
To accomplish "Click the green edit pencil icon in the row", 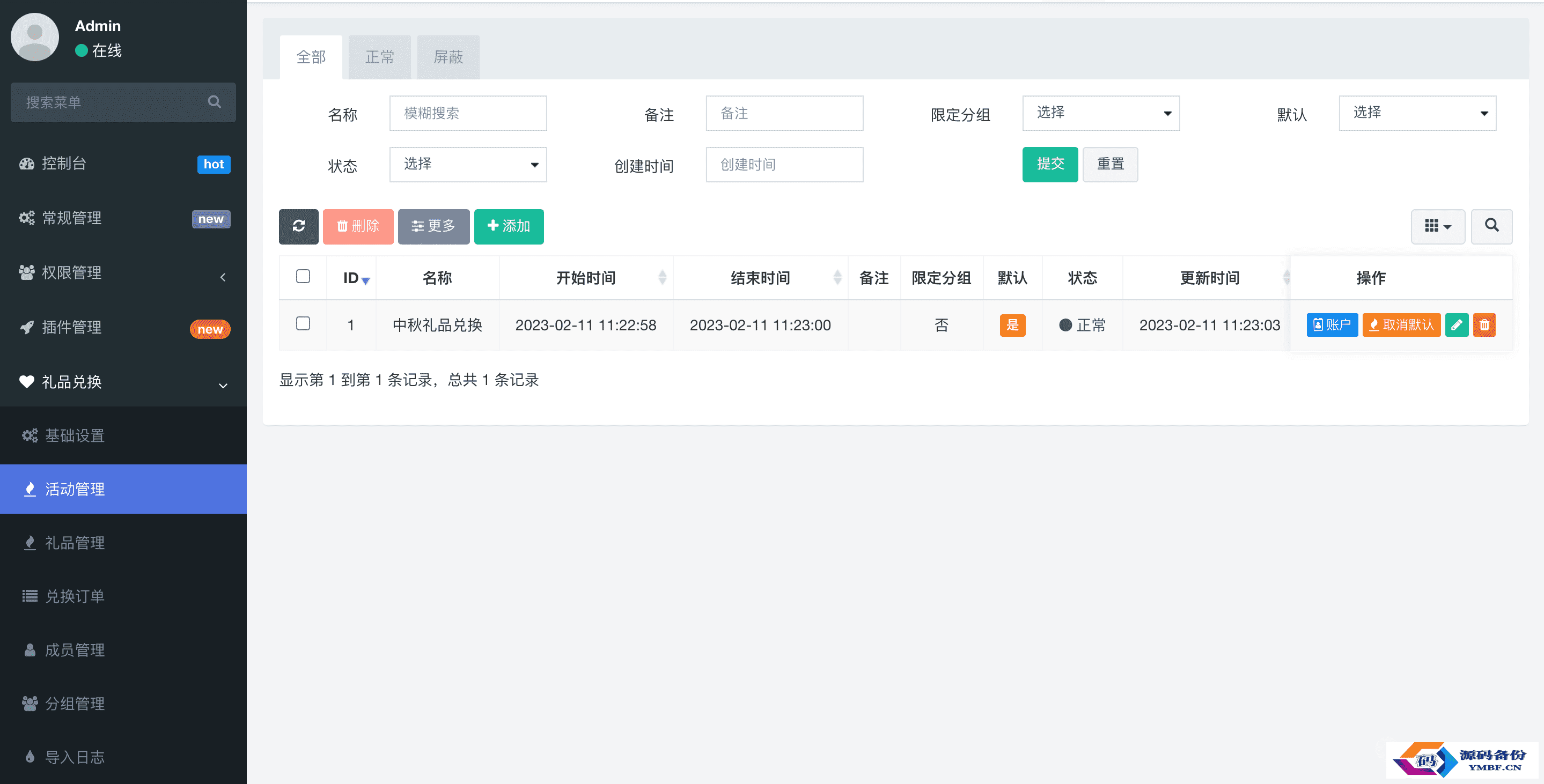I will 1457,325.
